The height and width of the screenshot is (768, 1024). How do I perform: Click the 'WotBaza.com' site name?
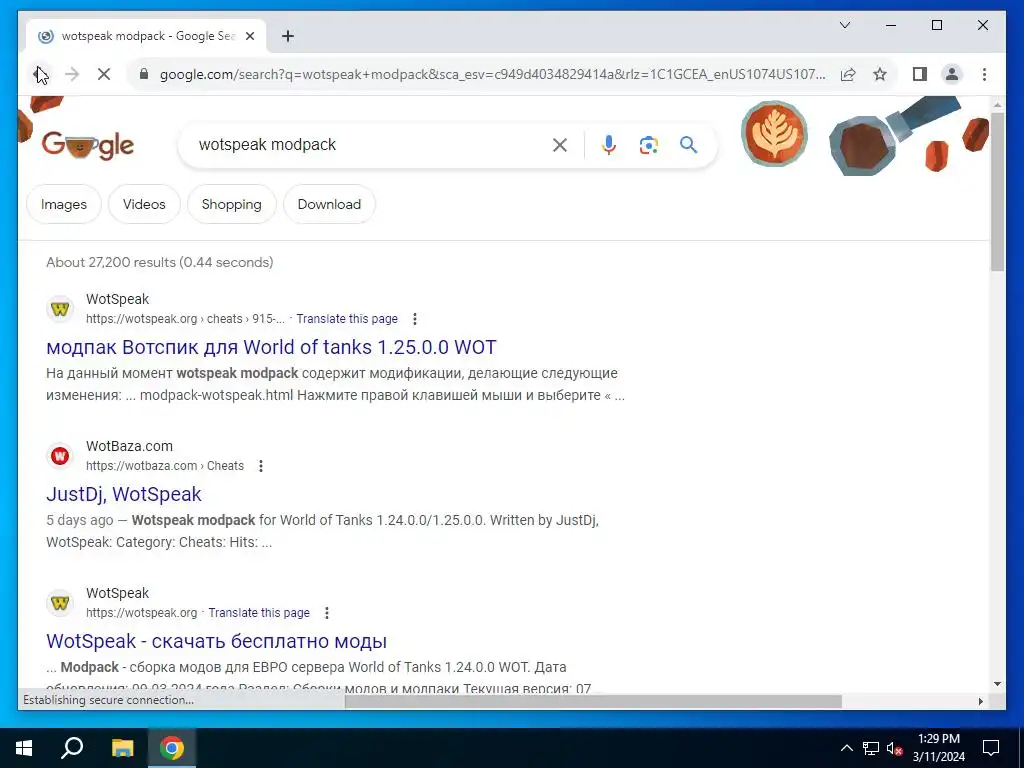(129, 446)
